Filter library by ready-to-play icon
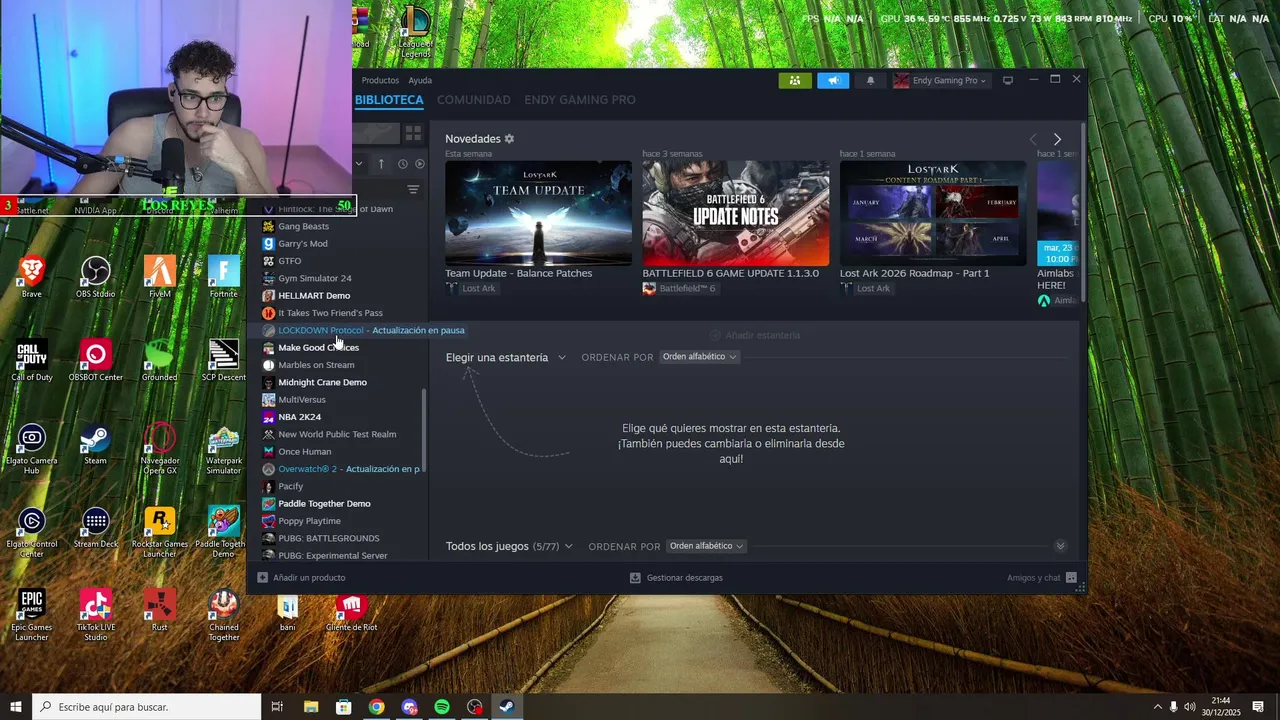 pos(420,164)
